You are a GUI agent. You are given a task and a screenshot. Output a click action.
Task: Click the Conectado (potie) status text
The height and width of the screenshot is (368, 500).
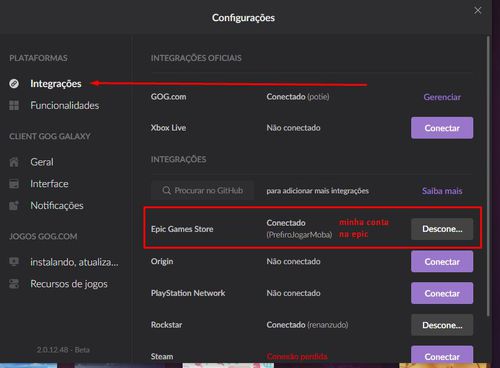click(x=298, y=97)
